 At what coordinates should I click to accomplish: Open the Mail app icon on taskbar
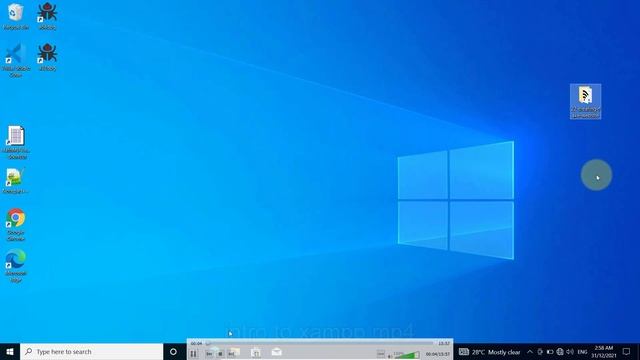coord(276,352)
